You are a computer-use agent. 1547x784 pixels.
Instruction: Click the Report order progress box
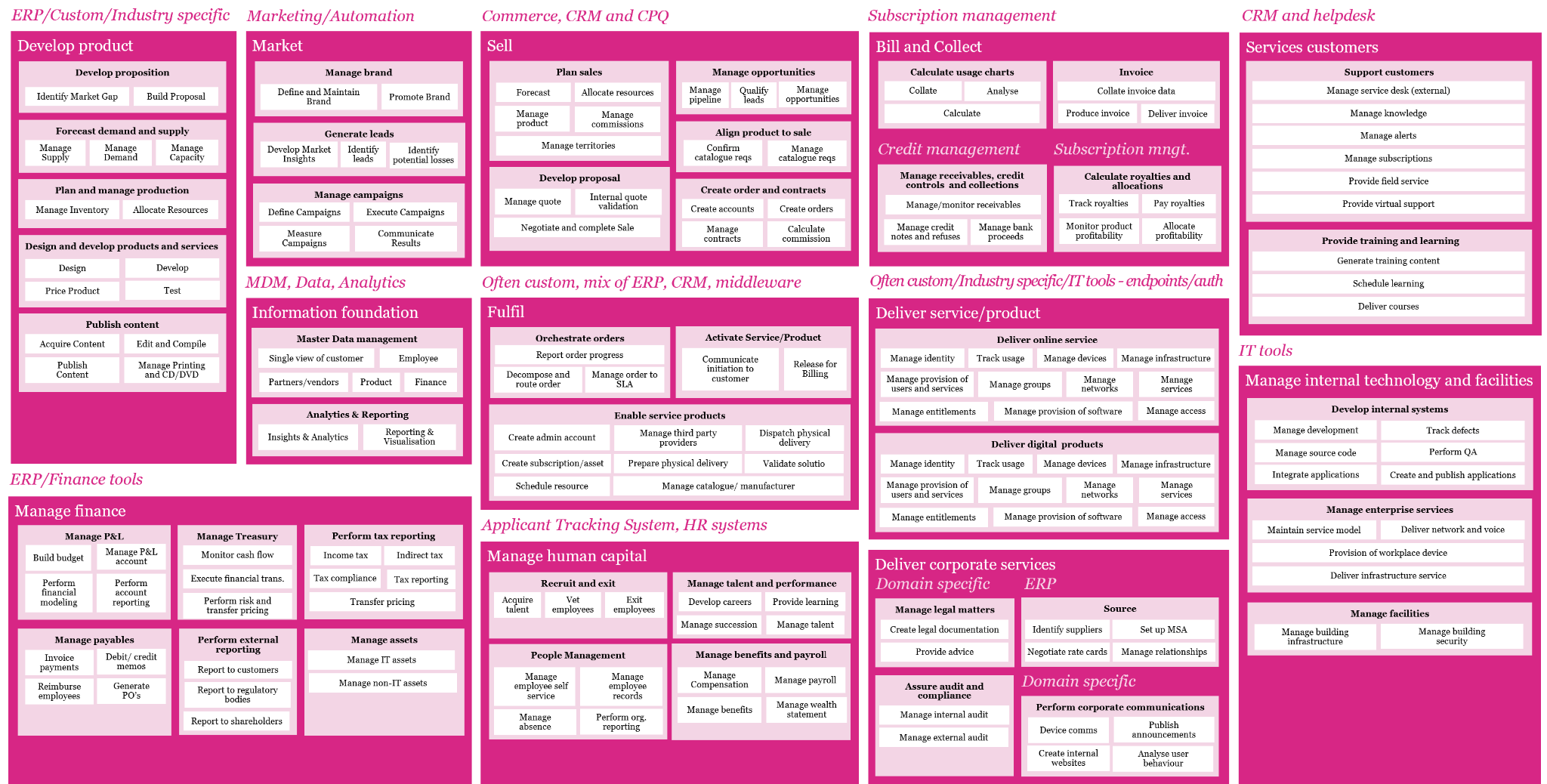pyautogui.click(x=579, y=355)
